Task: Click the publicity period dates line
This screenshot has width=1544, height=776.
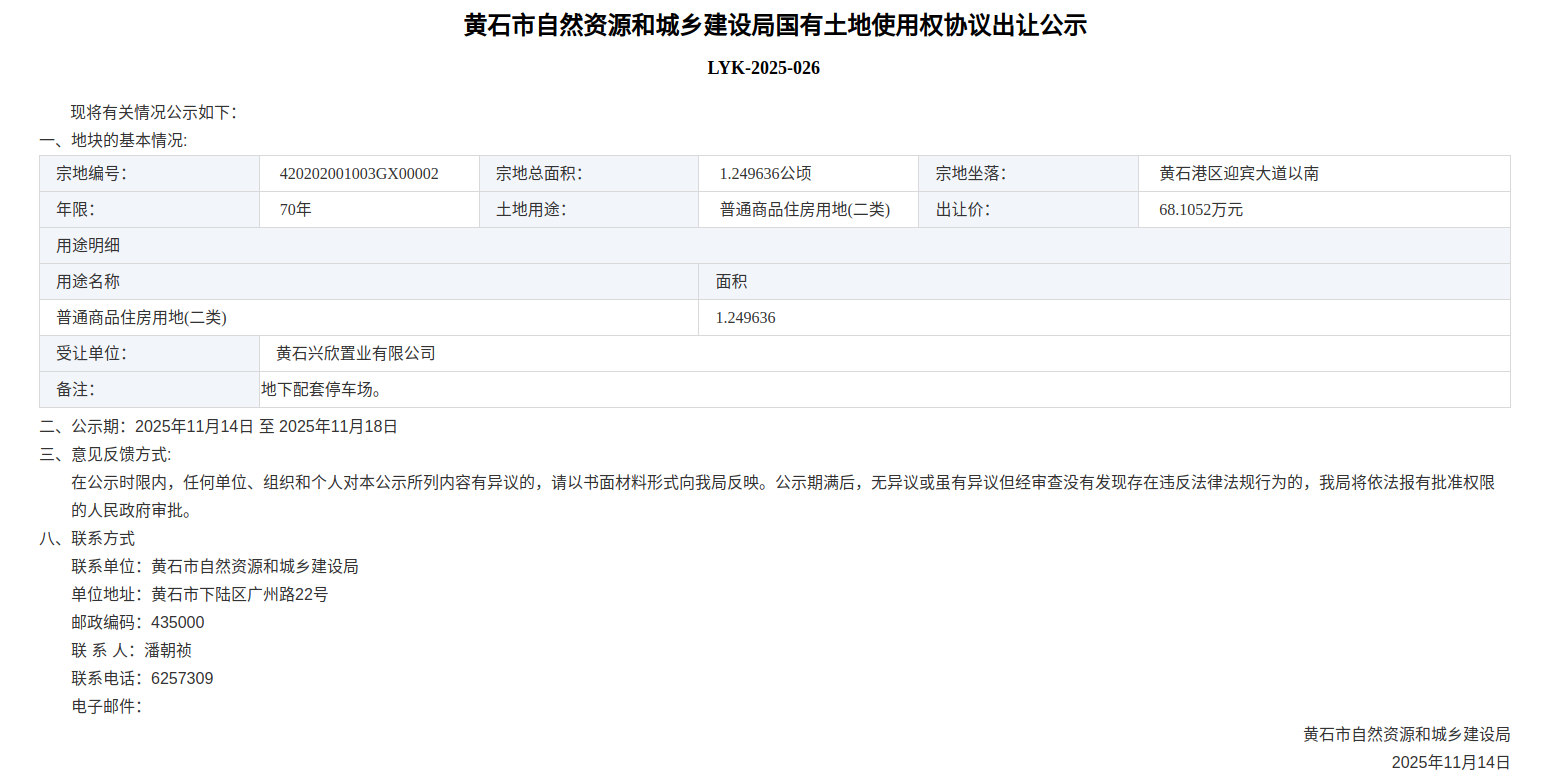Action: pos(266,427)
